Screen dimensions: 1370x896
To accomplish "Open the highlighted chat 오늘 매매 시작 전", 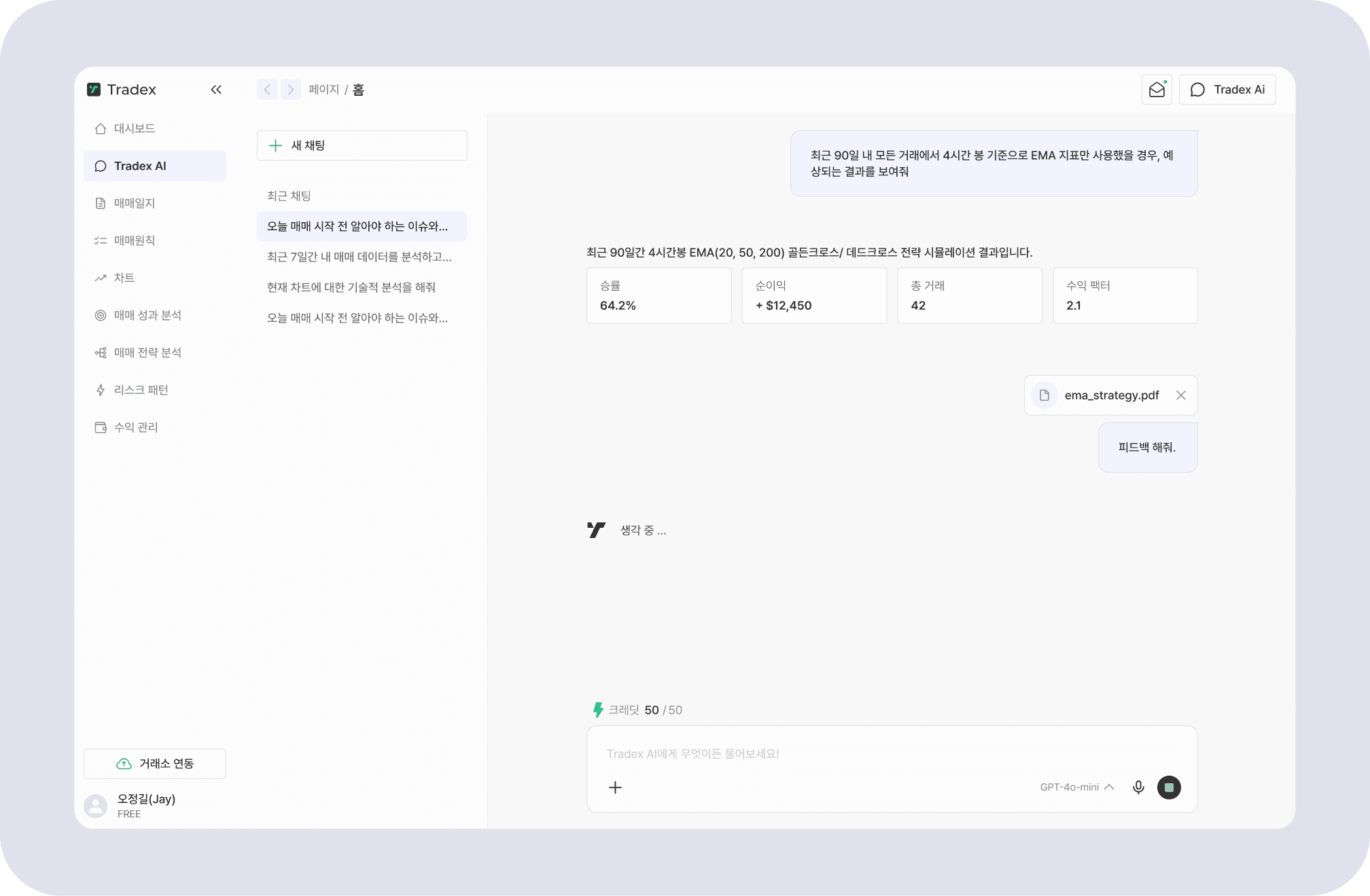I will [x=362, y=226].
